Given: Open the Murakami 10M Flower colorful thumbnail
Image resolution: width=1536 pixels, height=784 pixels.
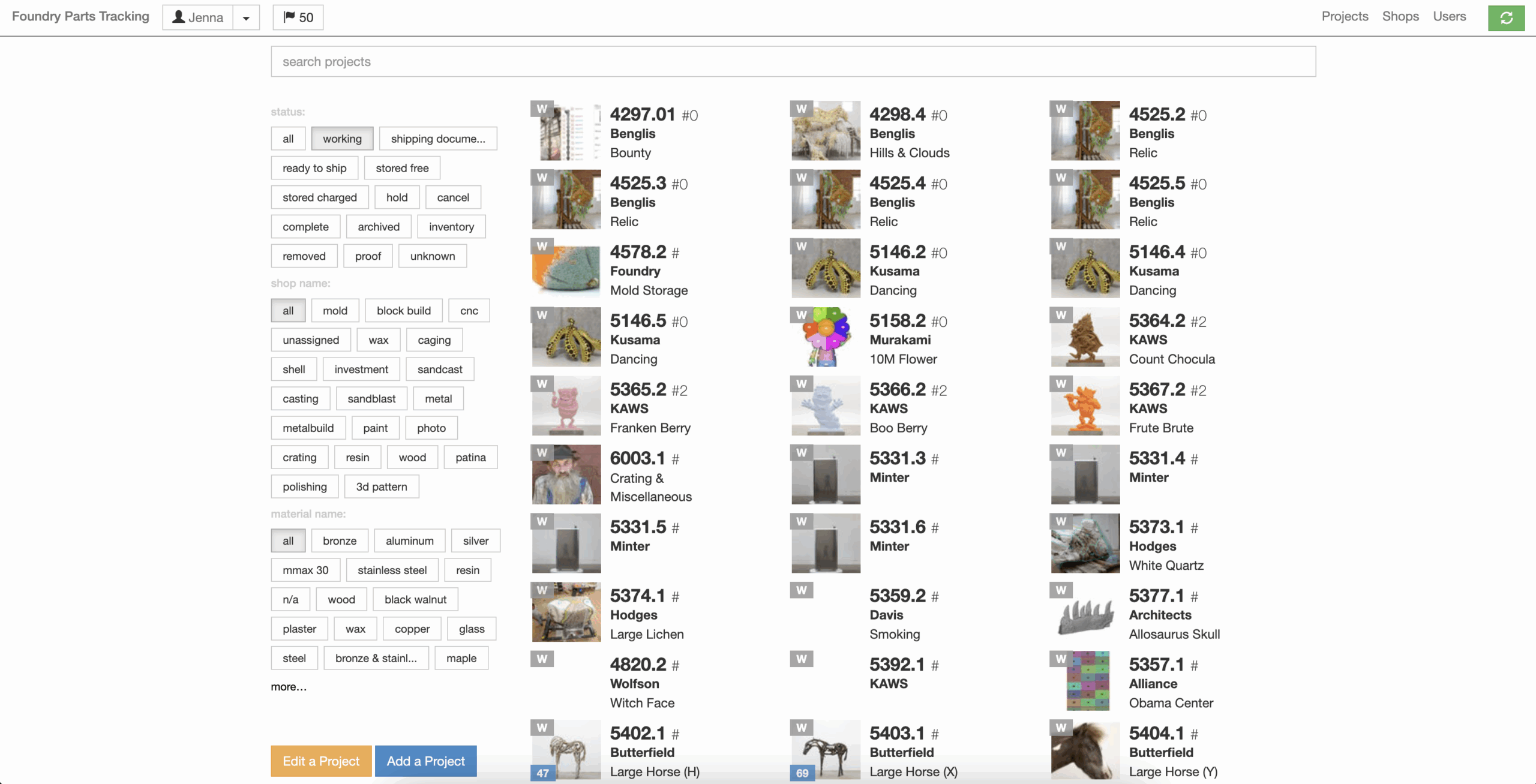Looking at the screenshot, I should pyautogui.click(x=826, y=337).
